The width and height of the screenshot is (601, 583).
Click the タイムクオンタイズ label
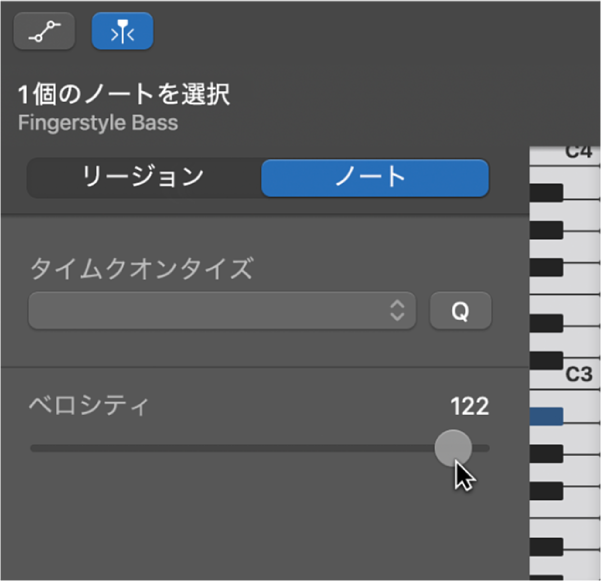tap(142, 268)
